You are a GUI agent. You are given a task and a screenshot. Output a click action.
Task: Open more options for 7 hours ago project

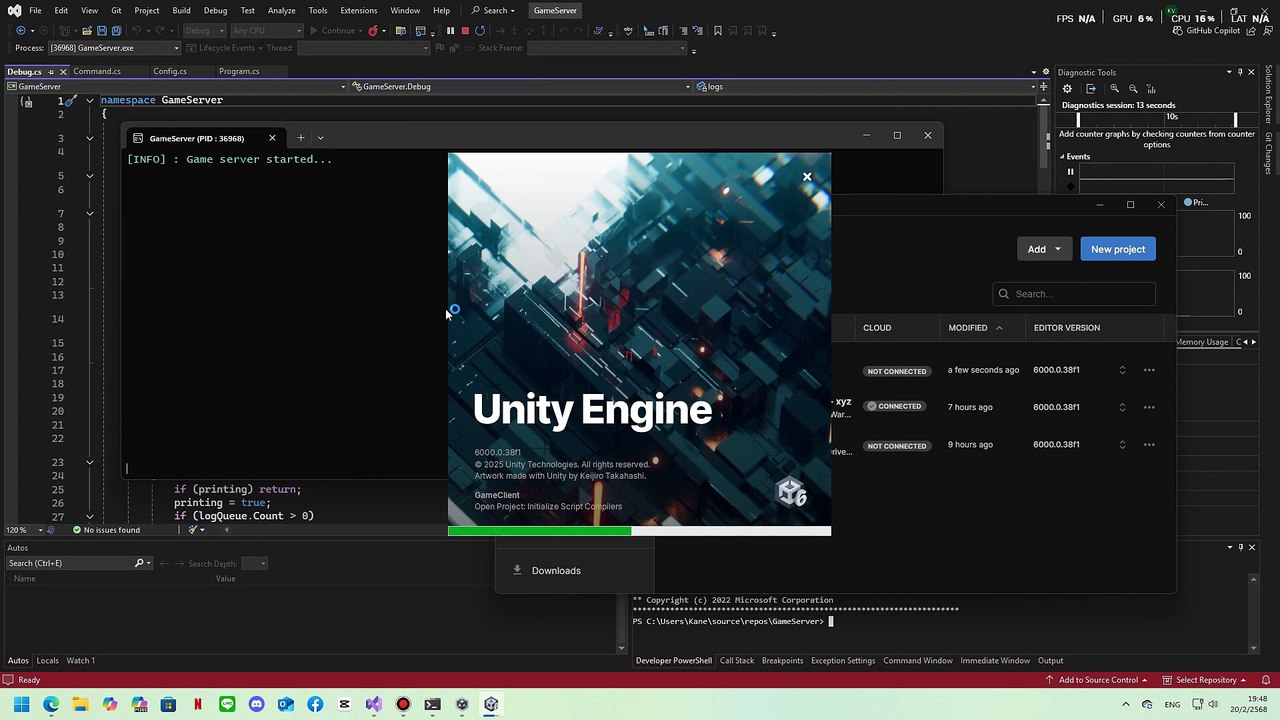(1149, 407)
